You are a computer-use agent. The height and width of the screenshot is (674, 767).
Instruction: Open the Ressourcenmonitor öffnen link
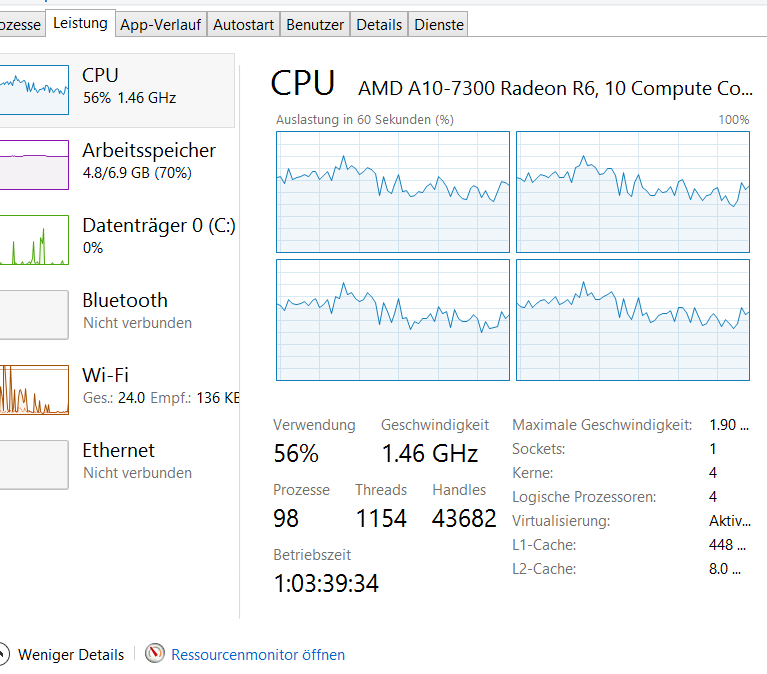point(258,654)
